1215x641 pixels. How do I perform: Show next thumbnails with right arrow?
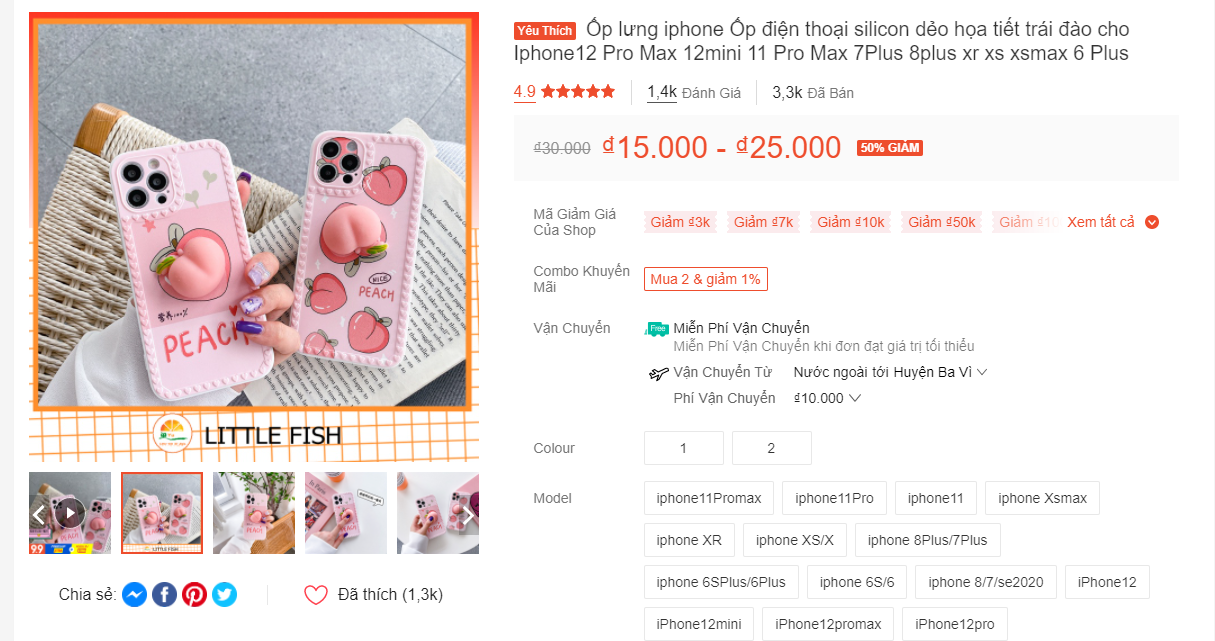[x=468, y=515]
